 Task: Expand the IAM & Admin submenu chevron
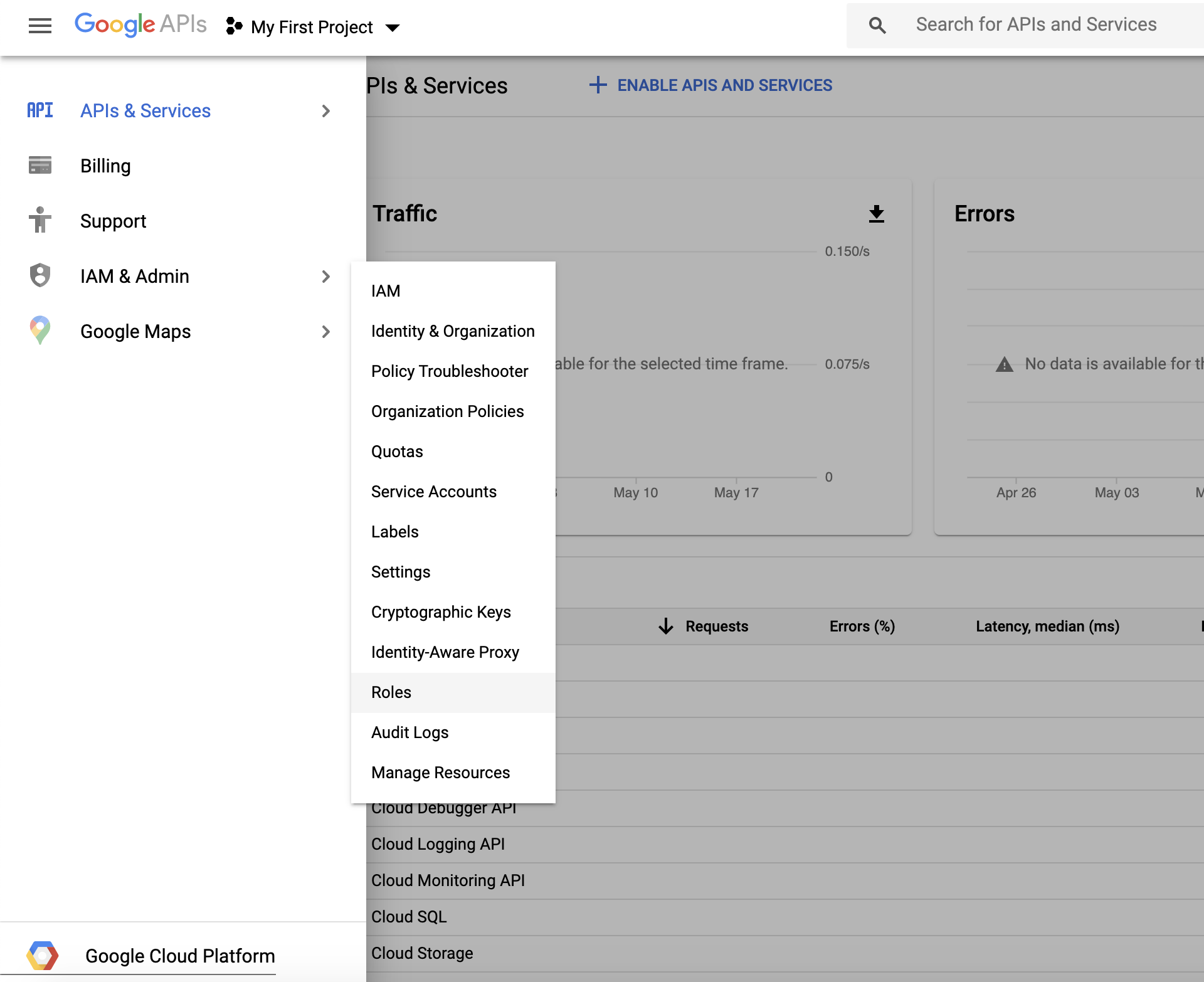(x=325, y=277)
